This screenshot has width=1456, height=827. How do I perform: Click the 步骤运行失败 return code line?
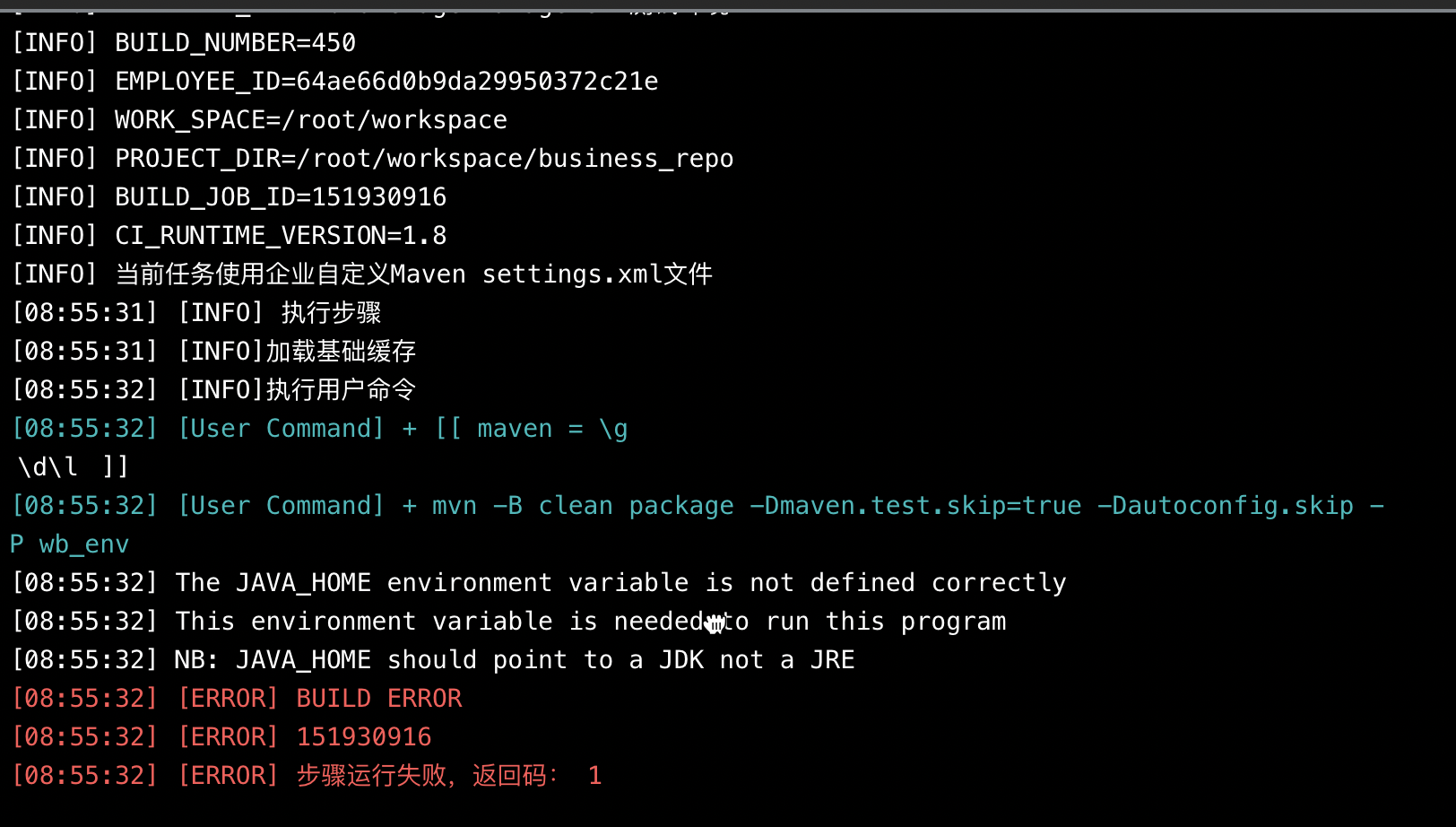(307, 775)
